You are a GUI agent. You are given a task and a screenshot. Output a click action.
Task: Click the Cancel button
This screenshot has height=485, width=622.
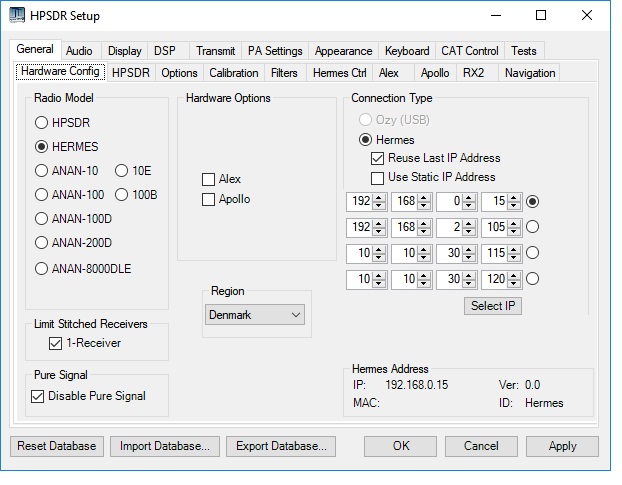point(481,446)
